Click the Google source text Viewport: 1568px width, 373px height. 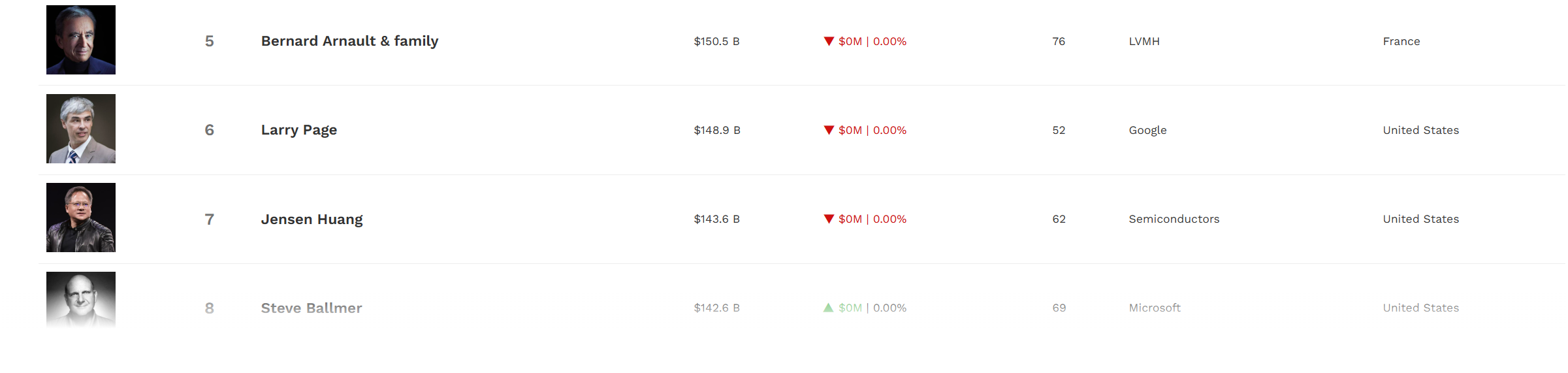click(1147, 130)
